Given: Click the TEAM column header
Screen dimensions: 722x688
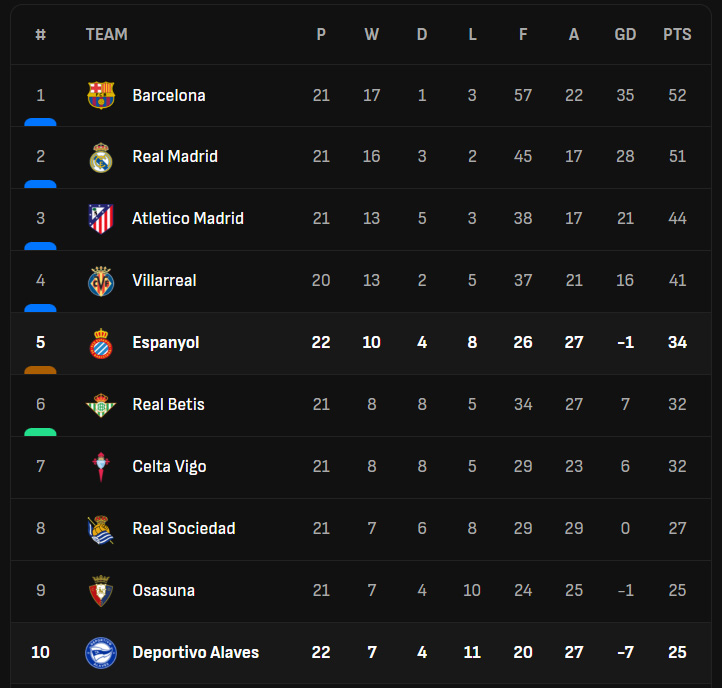Looking at the screenshot, I should 107,34.
